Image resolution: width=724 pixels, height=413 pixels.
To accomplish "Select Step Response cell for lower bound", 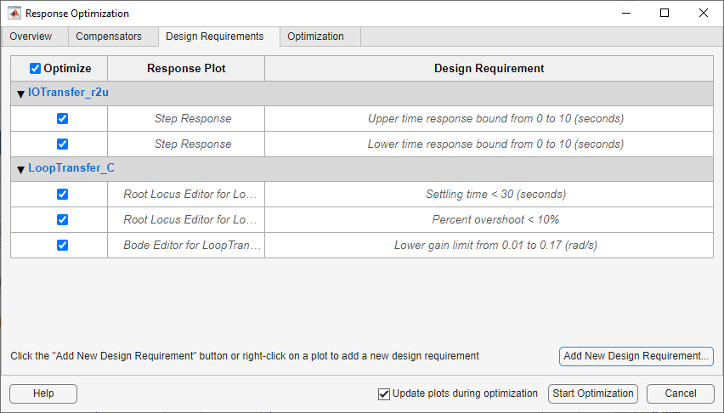I will pos(186,144).
